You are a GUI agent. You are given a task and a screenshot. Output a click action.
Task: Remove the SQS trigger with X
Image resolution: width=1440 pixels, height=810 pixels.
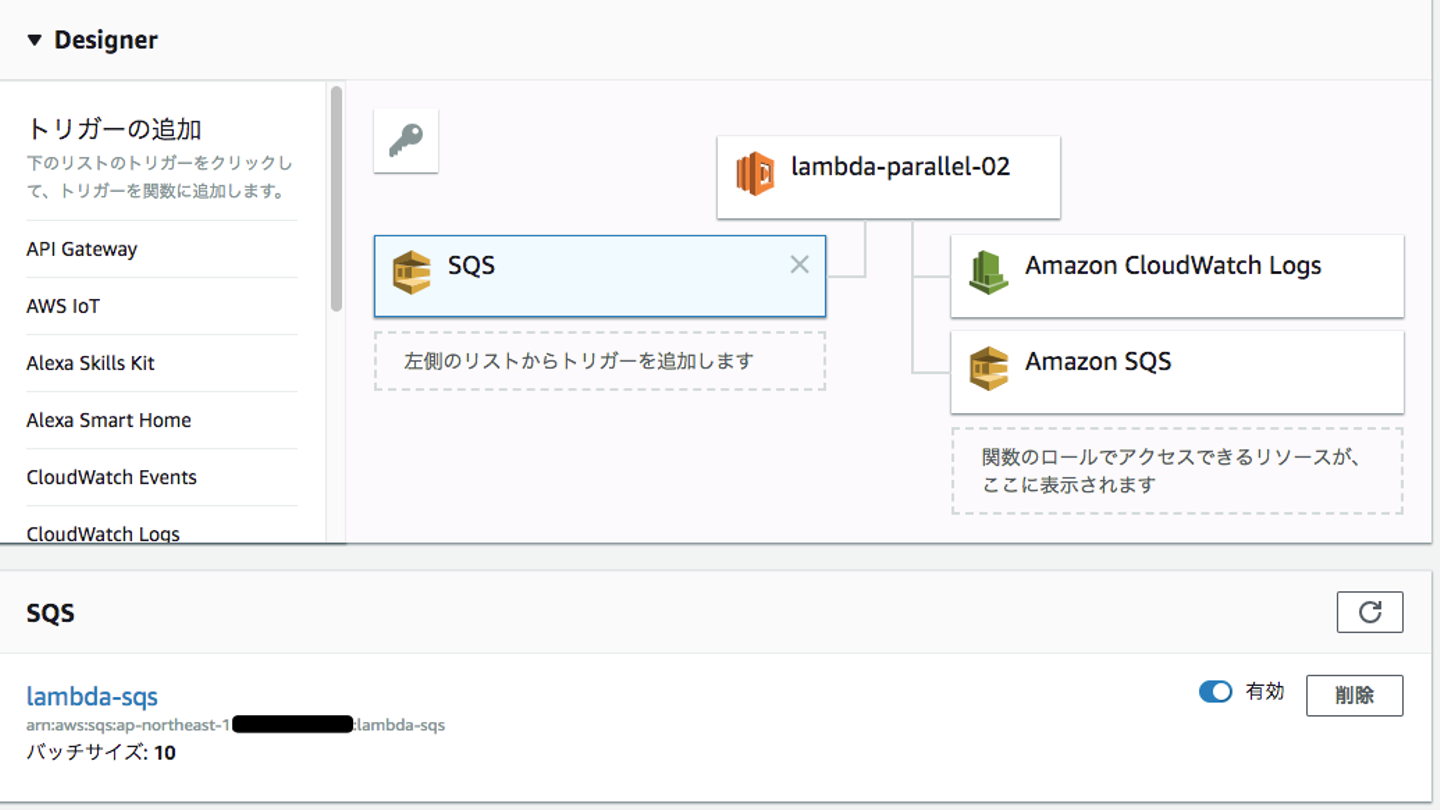click(x=799, y=264)
